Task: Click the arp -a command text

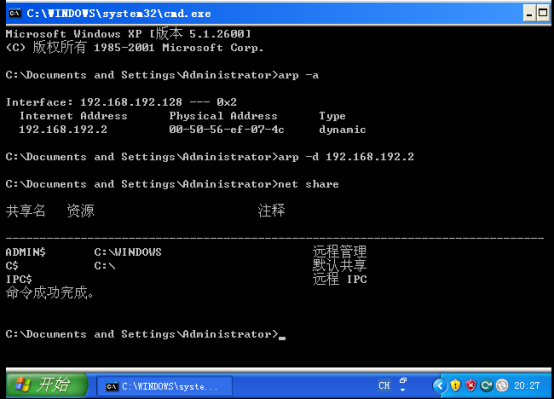Action: coord(298,75)
